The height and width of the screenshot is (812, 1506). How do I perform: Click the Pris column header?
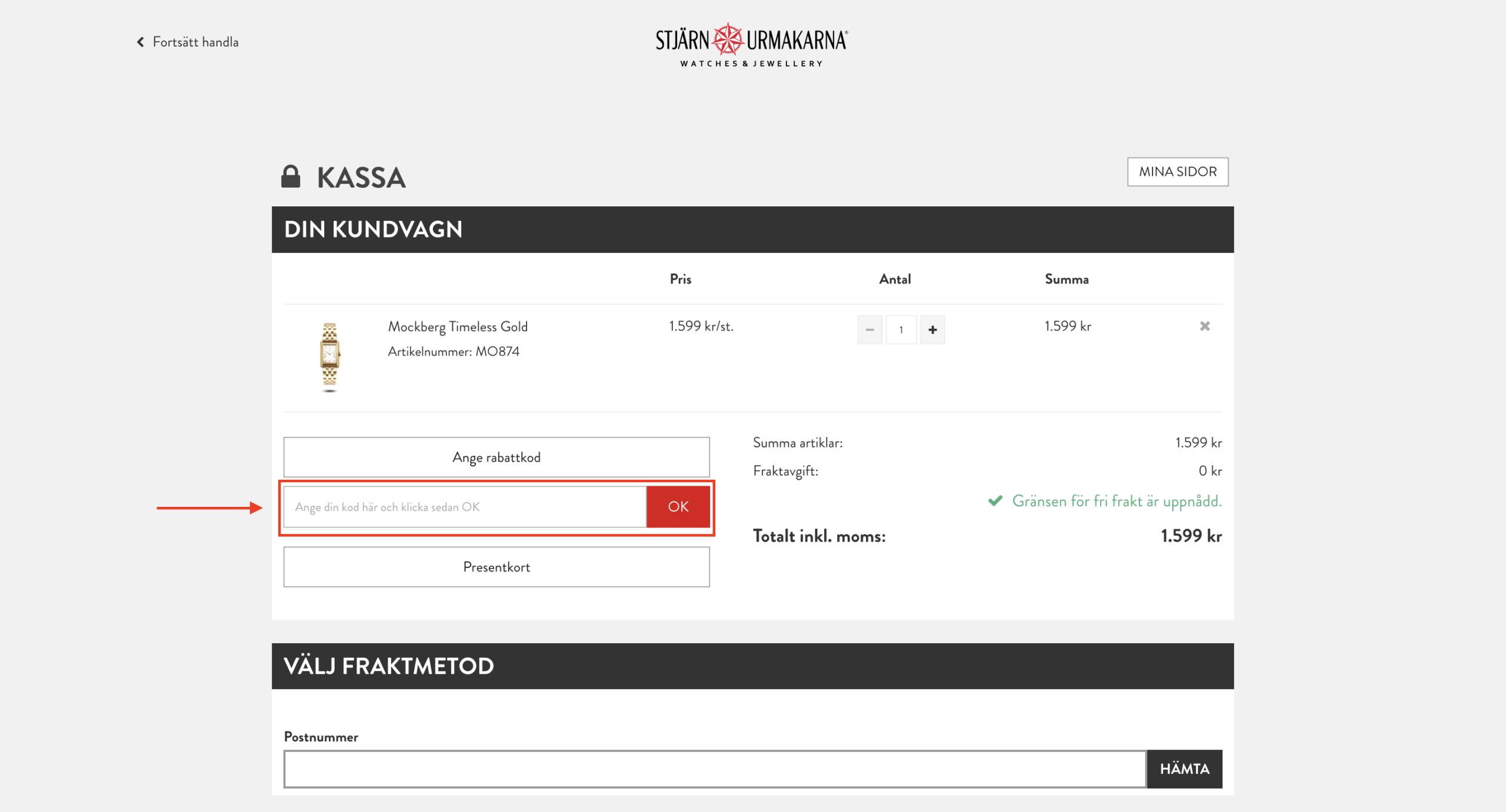click(681, 279)
